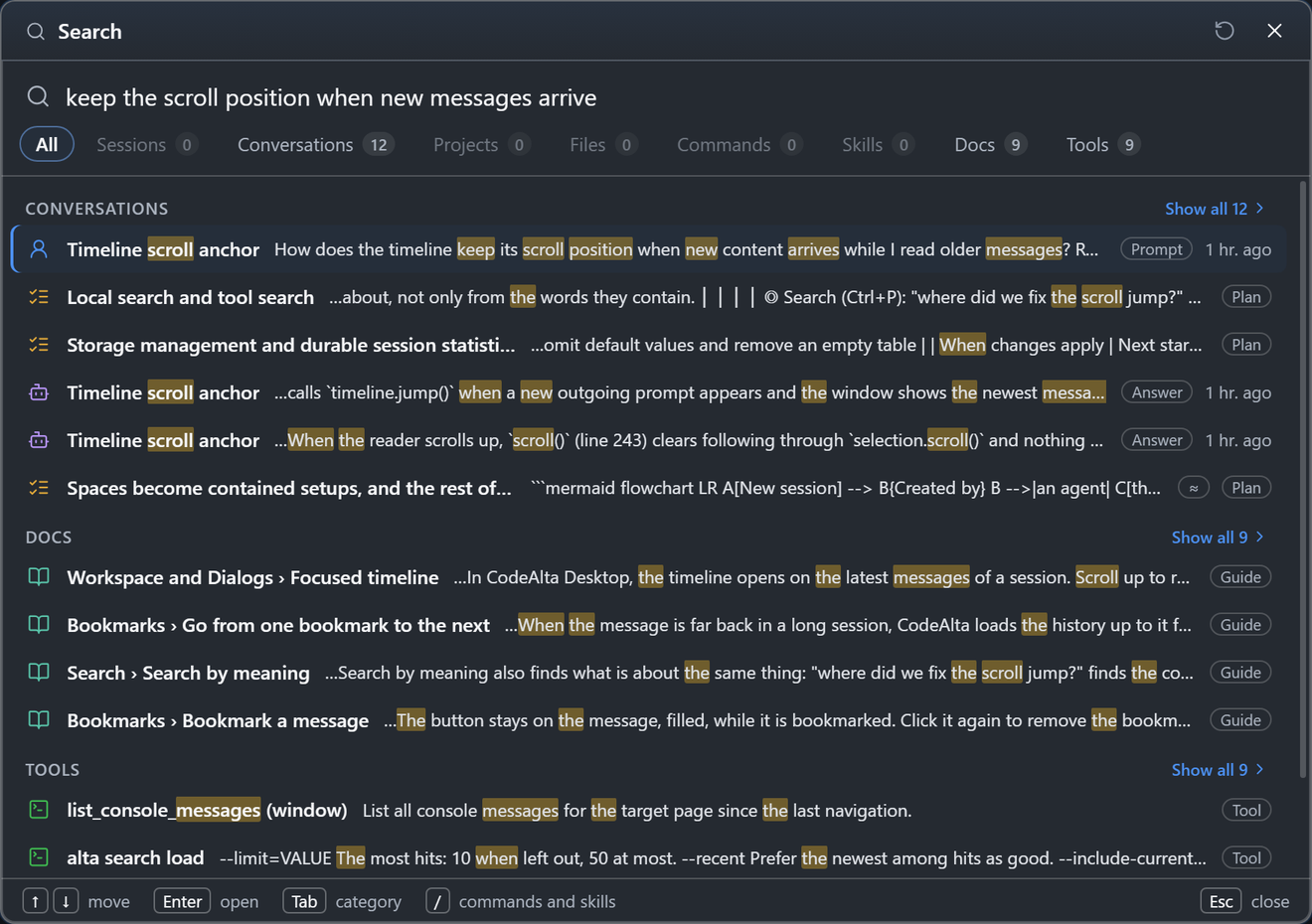Open 'Storage management and durable session' result
This screenshot has width=1312, height=924.
(648, 345)
